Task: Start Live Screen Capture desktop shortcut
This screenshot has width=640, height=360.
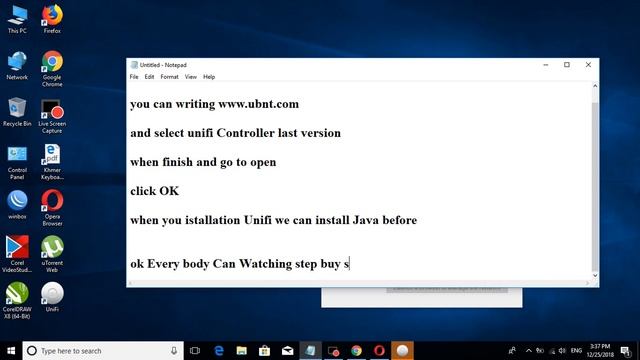Action: 52,116
